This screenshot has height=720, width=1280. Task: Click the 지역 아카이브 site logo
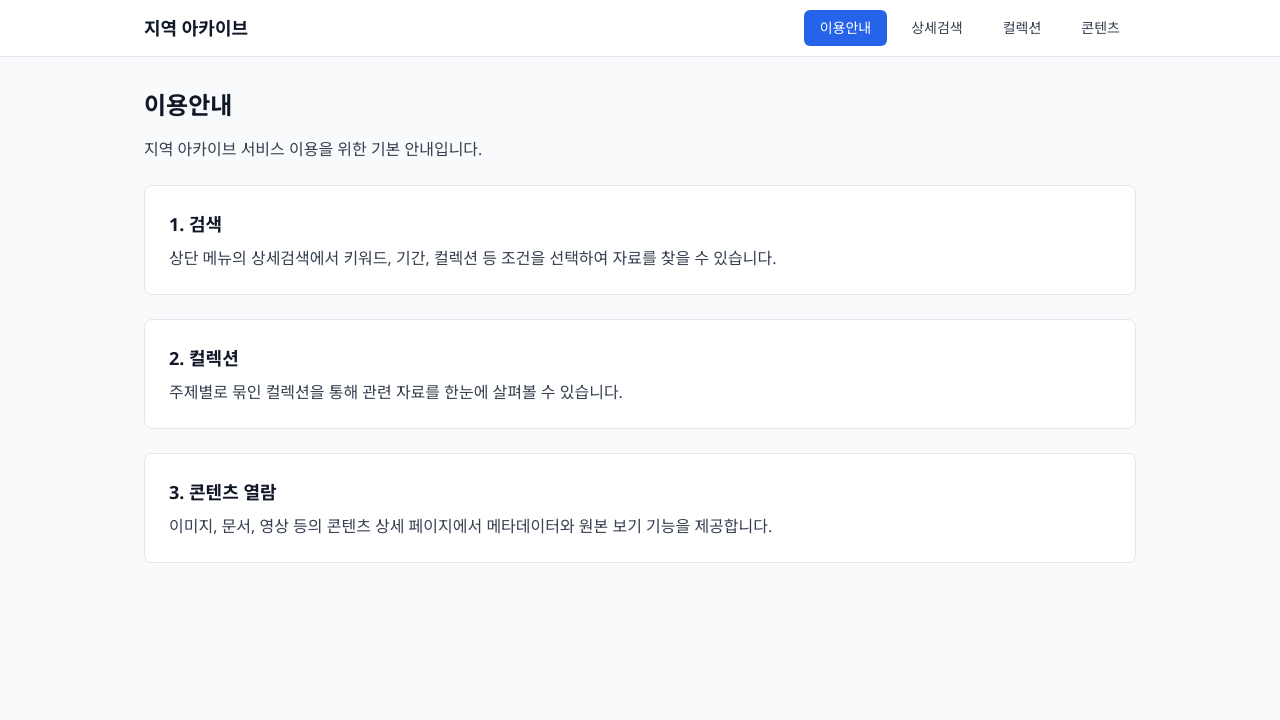195,28
